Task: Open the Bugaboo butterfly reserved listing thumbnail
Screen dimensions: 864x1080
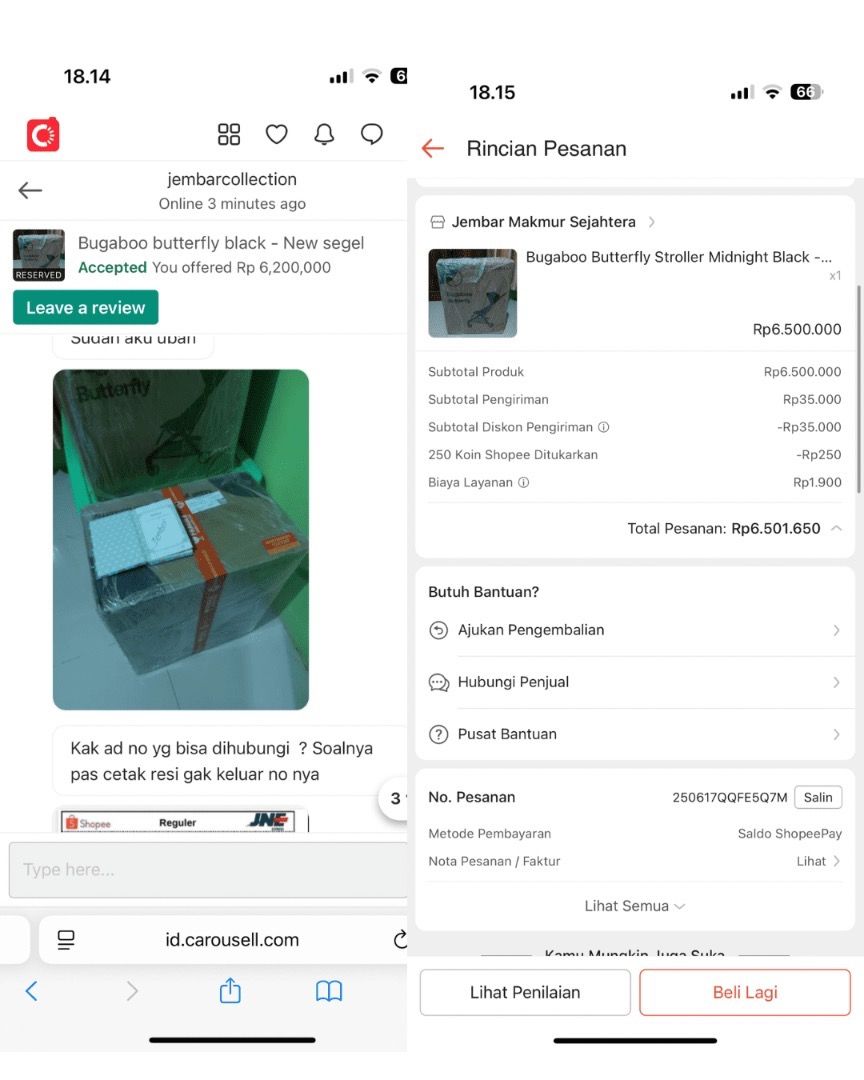Action: [39, 255]
